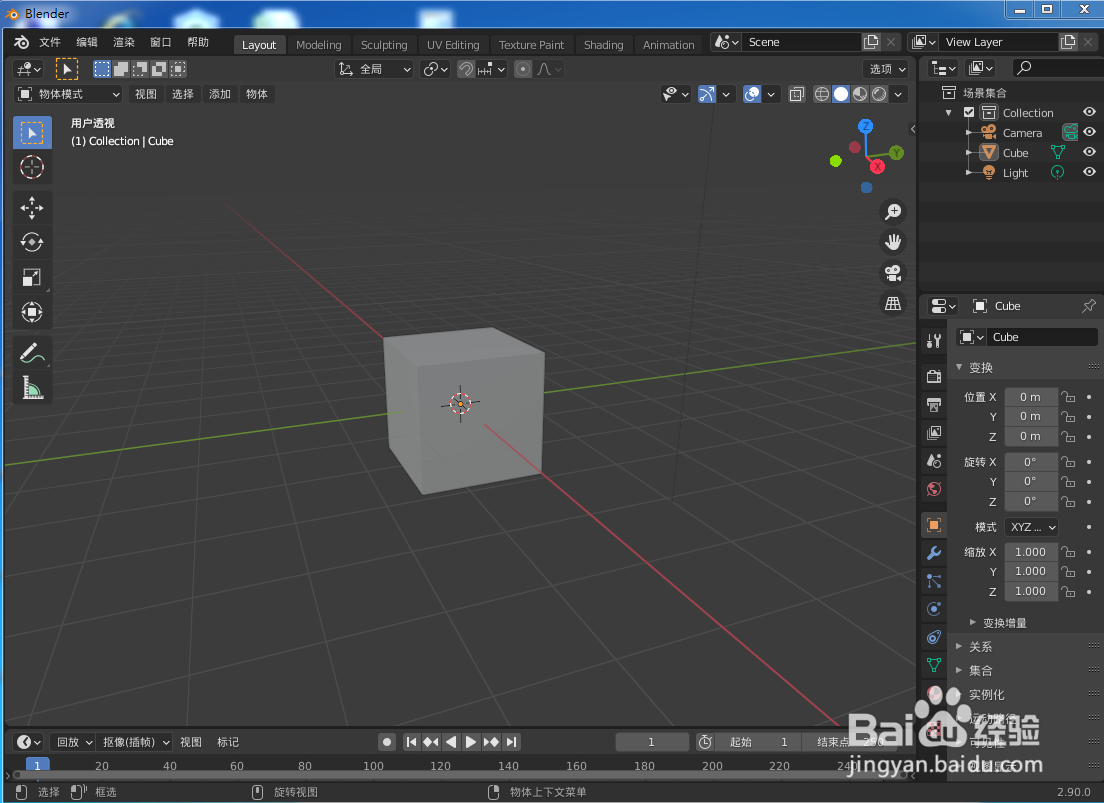
Task: Select the Rotate tool
Action: point(31,242)
